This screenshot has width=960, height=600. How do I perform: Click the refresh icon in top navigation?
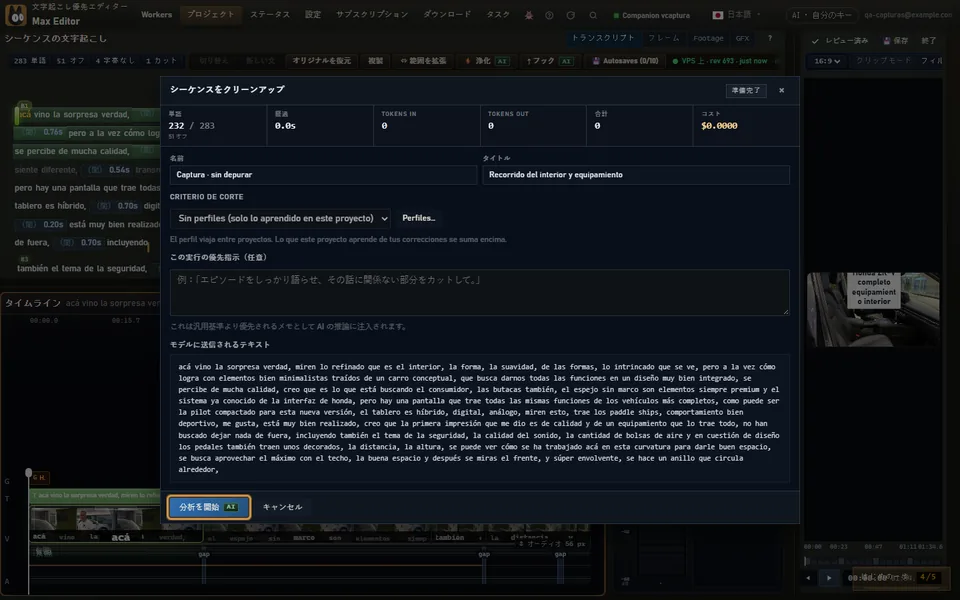tap(571, 15)
